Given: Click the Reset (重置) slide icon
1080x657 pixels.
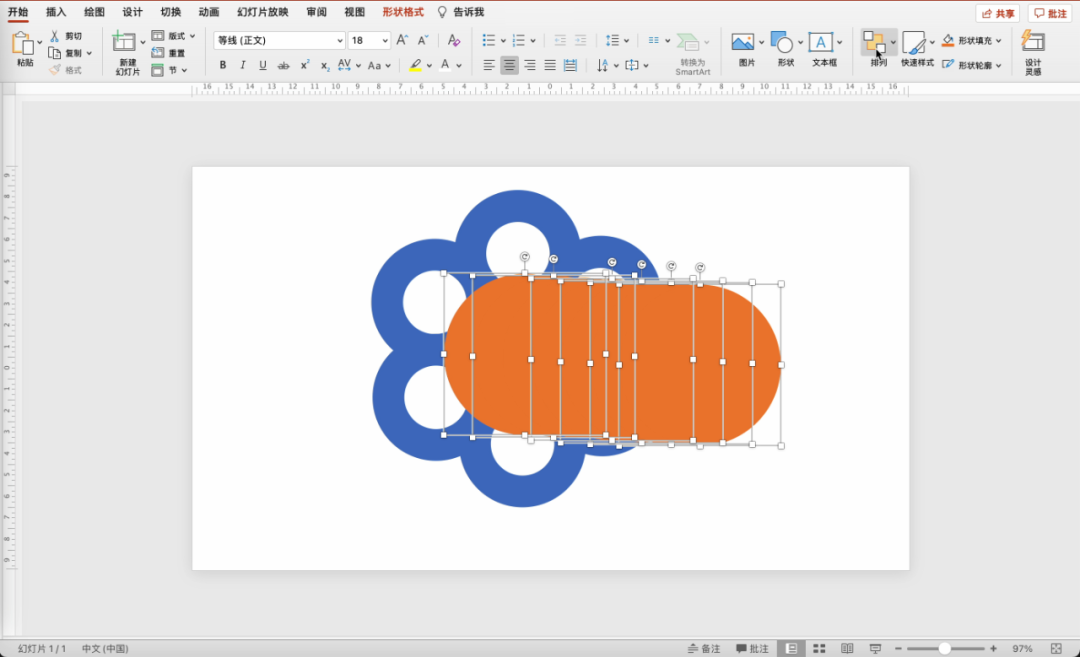Looking at the screenshot, I should tap(158, 53).
